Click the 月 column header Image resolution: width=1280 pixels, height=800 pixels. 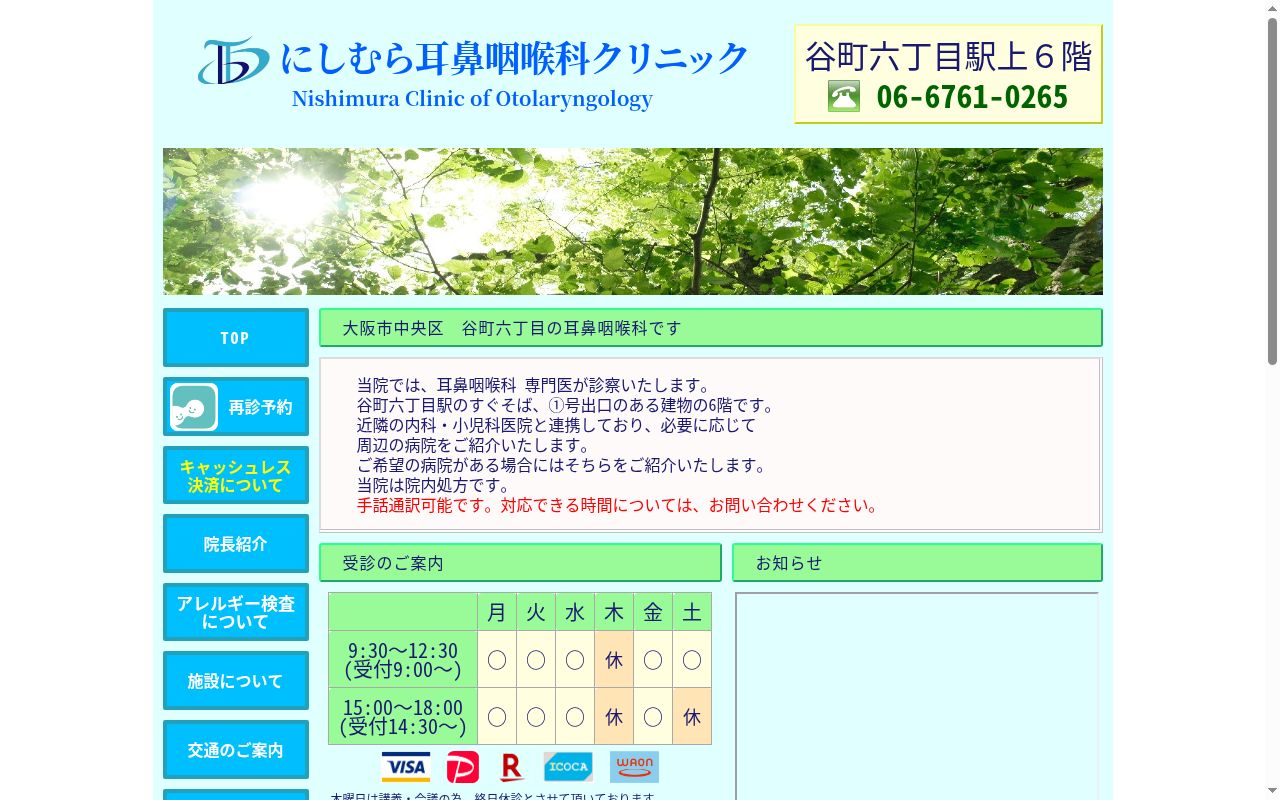497,612
